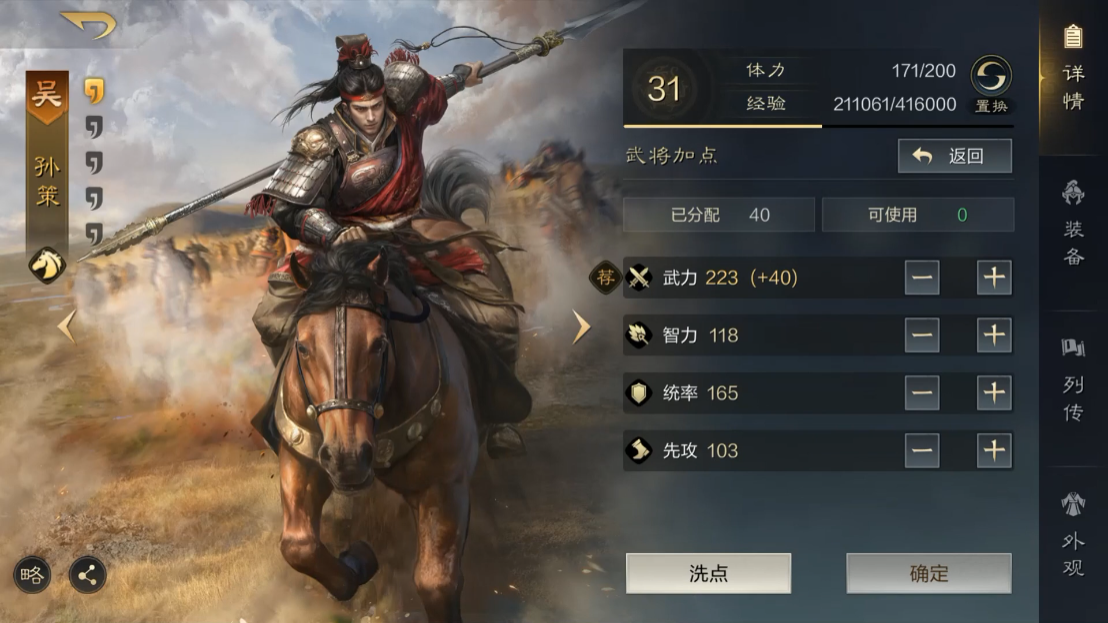This screenshot has width=1108, height=623.
Task: Click the 返回 return button
Action: [x=955, y=155]
